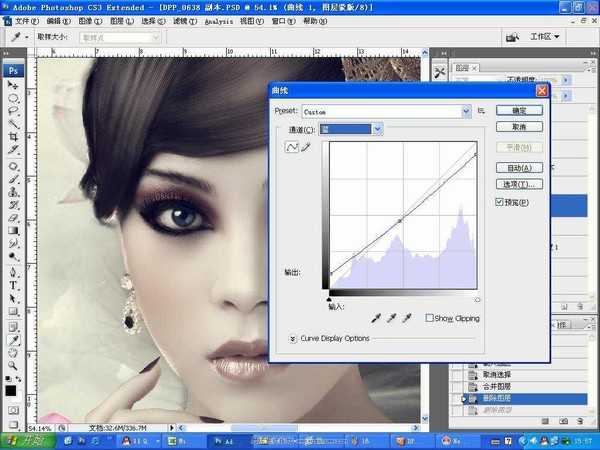Click the Windows 开始 Start button
Image resolution: width=600 pixels, height=450 pixels.
coord(22,440)
